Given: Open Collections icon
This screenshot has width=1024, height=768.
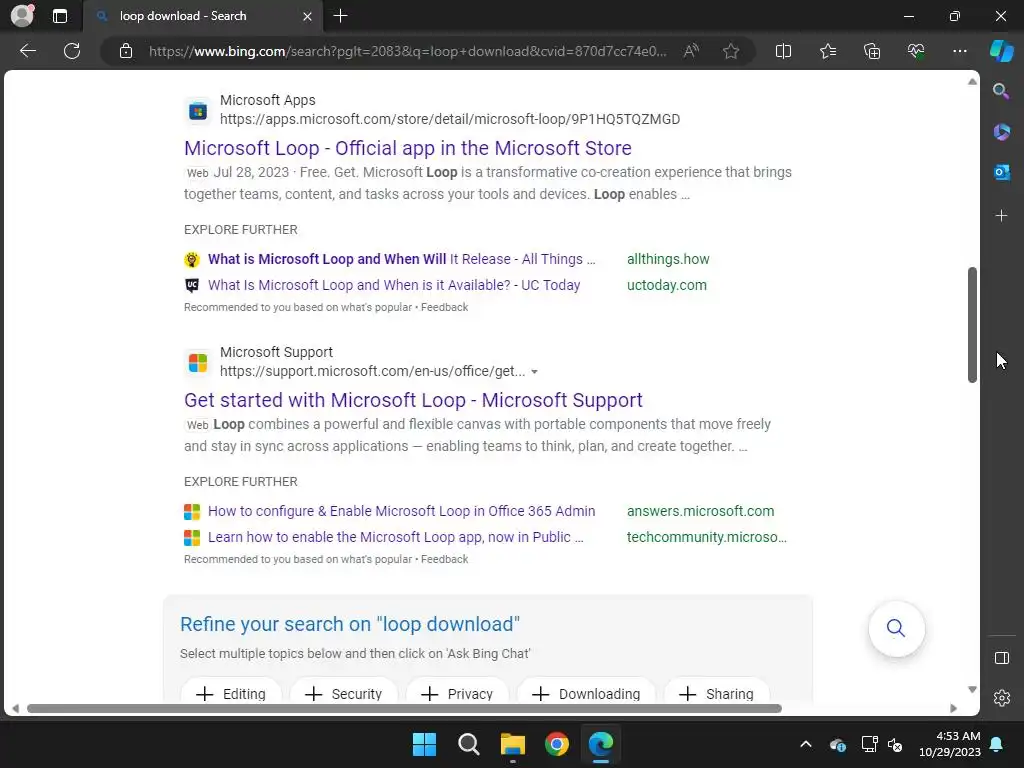Looking at the screenshot, I should (x=872, y=51).
